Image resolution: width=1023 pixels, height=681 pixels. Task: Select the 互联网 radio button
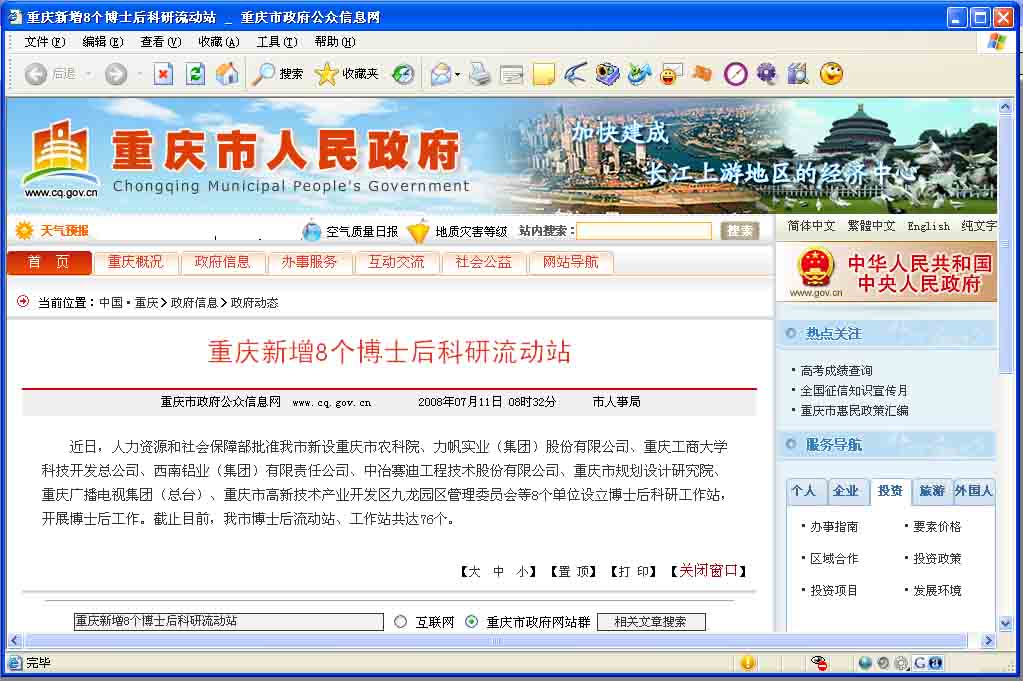tap(401, 622)
